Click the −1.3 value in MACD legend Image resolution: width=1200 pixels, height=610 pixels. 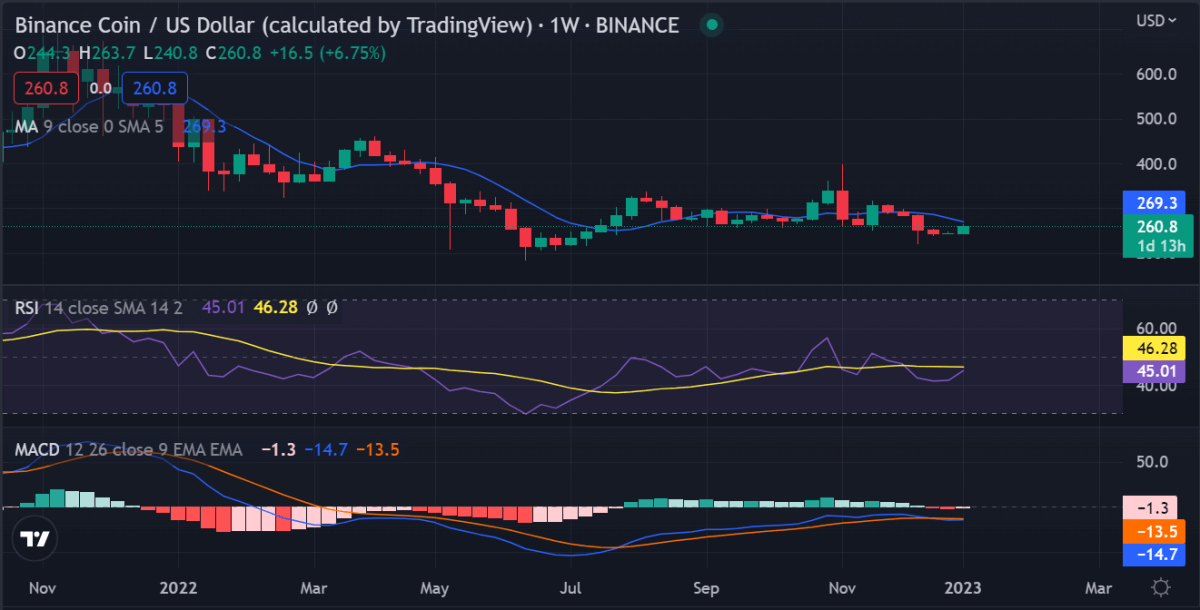[277, 450]
